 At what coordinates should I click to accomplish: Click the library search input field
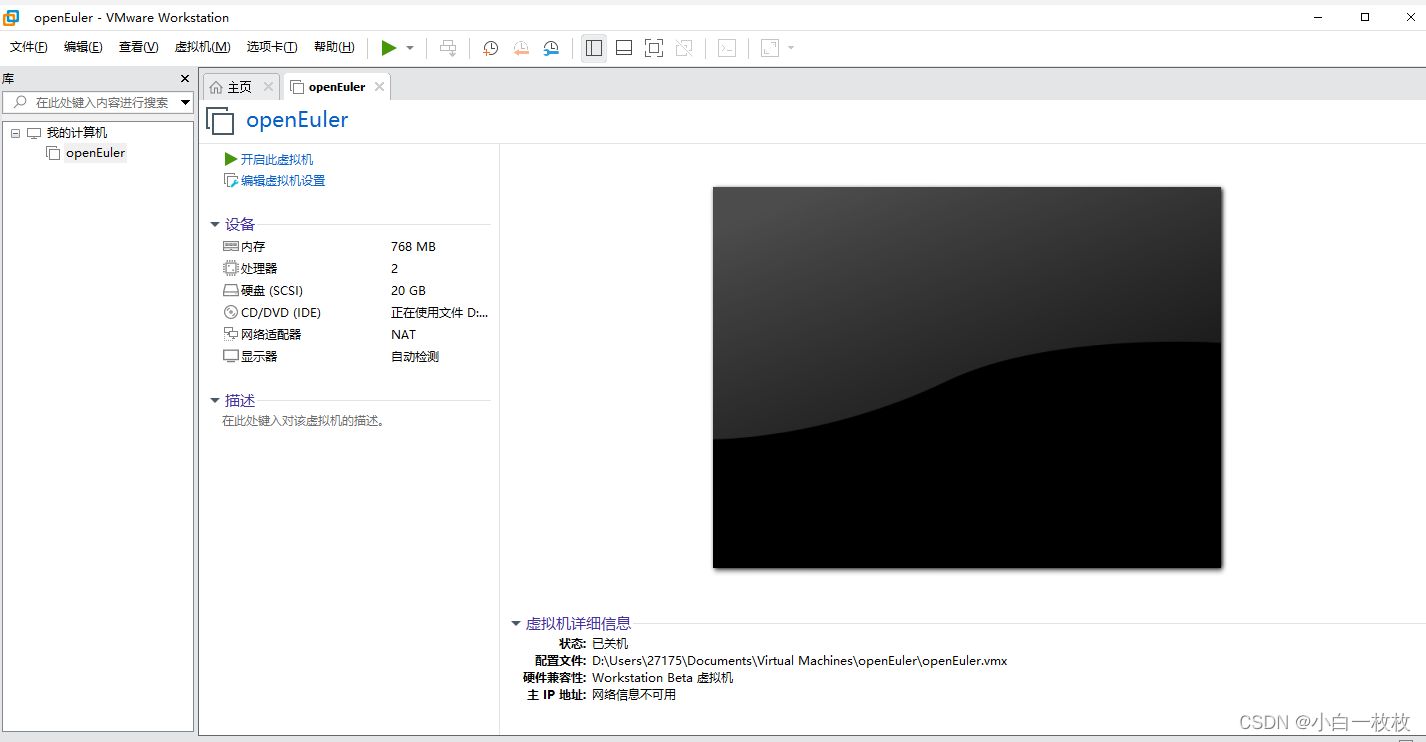point(97,102)
